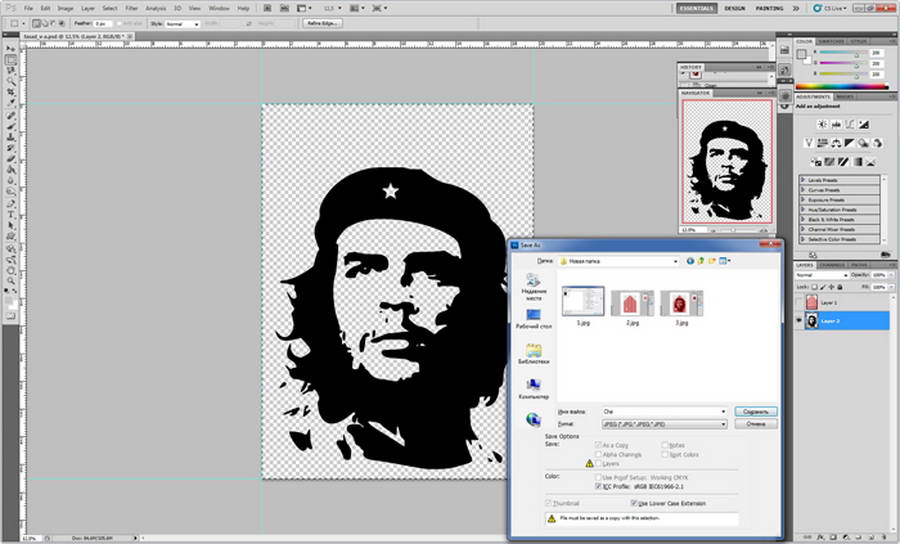900x544 pixels.
Task: Add a Hue/Saturation adjustment
Action: [822, 143]
